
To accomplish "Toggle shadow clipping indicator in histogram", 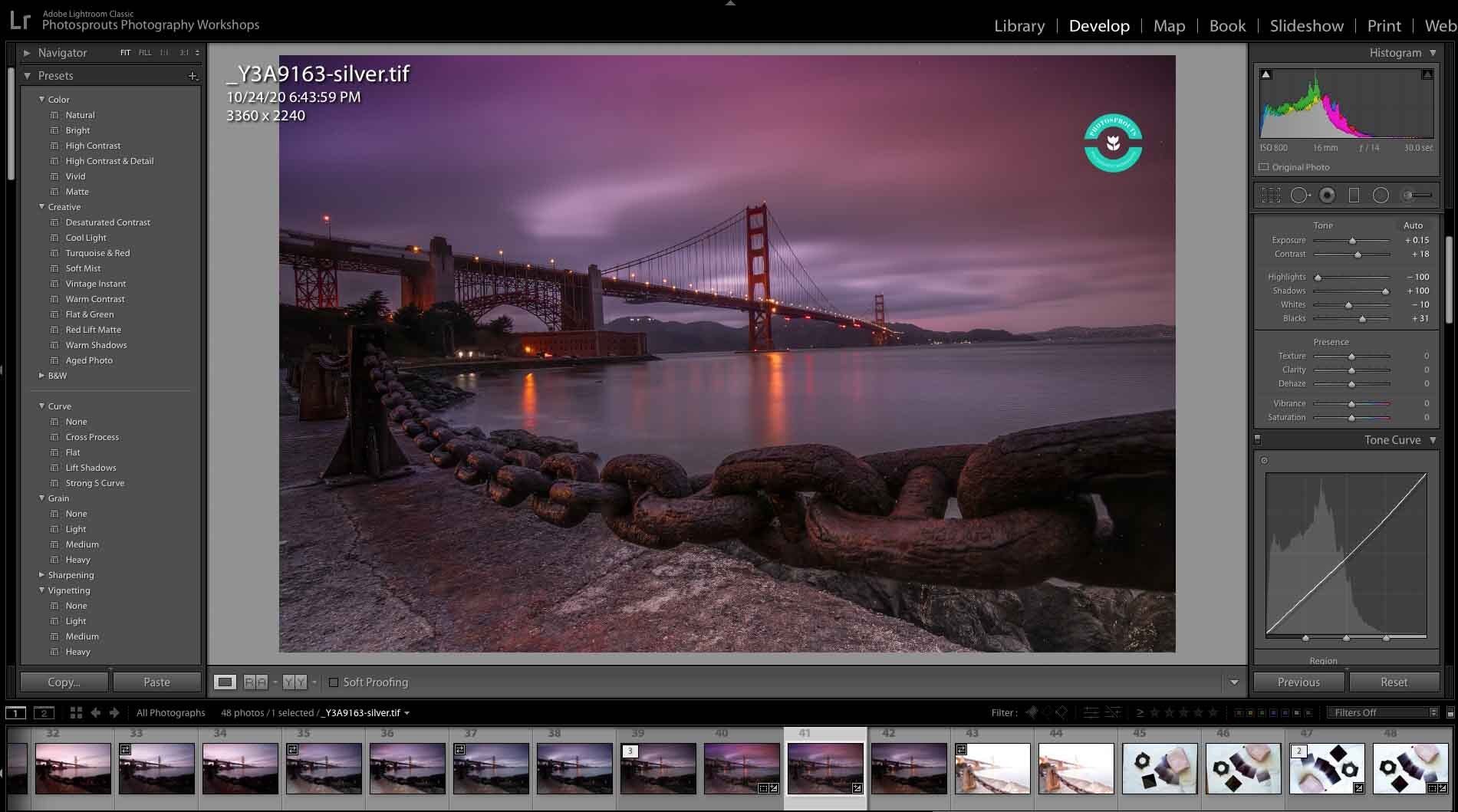I will click(x=1266, y=74).
